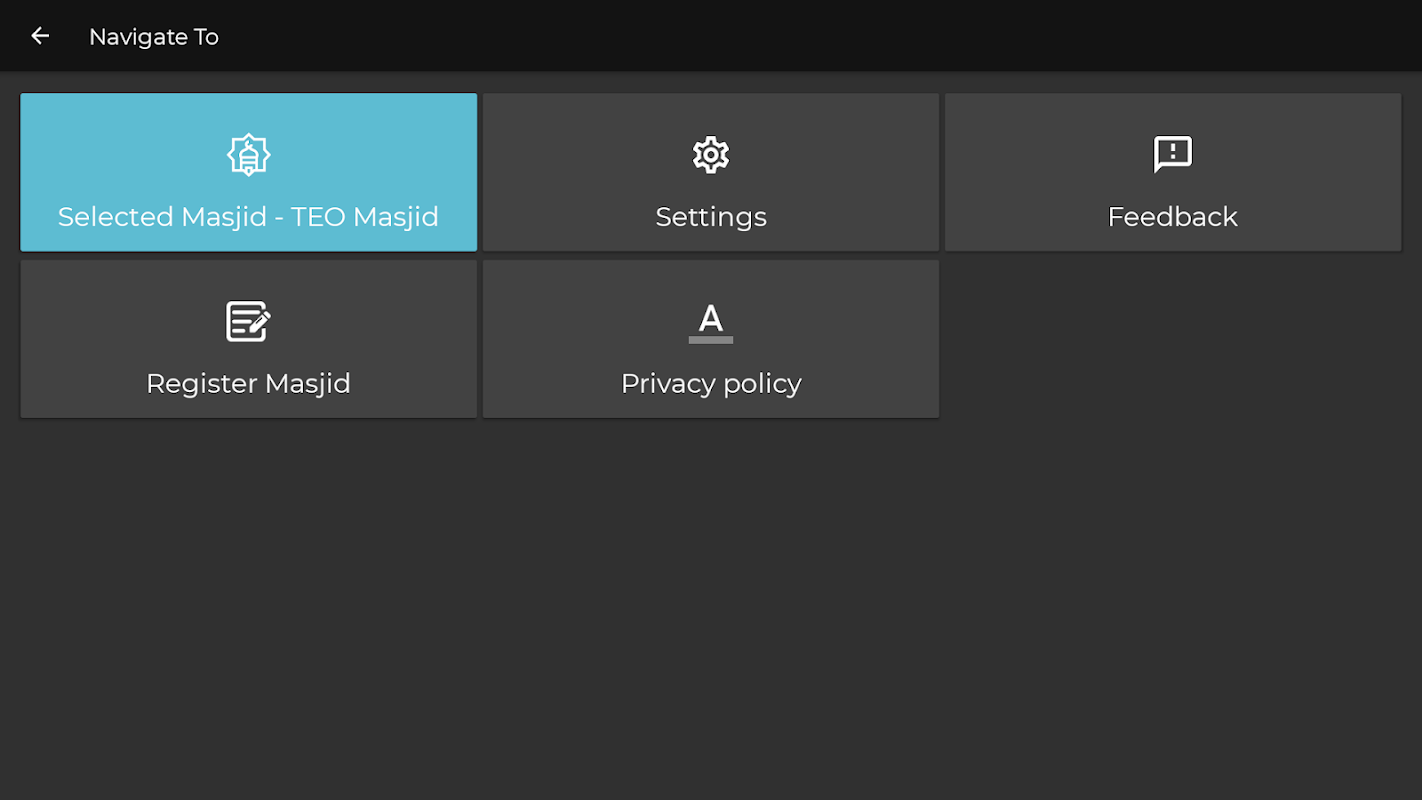Click the empty grid space beside Privacy policy
Viewport: 1422px width, 800px height.
point(1173,339)
